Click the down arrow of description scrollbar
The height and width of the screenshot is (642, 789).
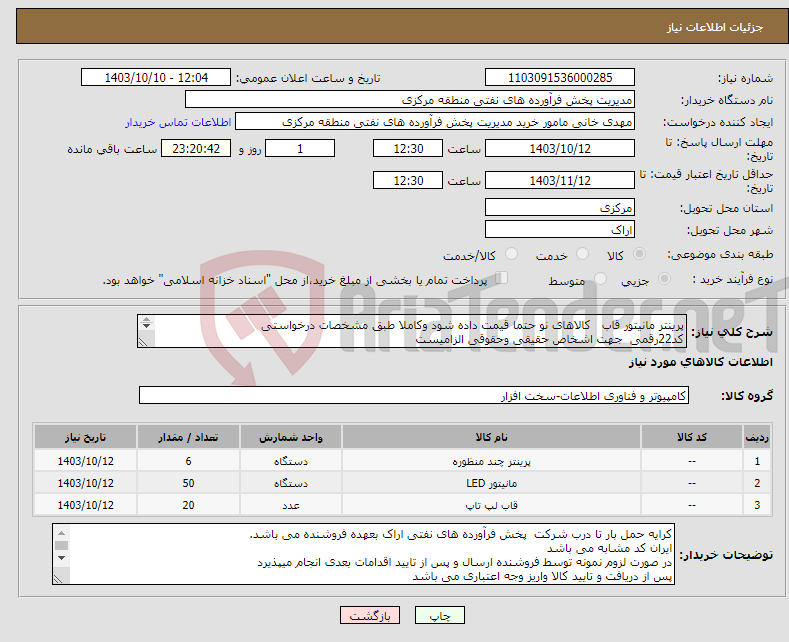146,326
